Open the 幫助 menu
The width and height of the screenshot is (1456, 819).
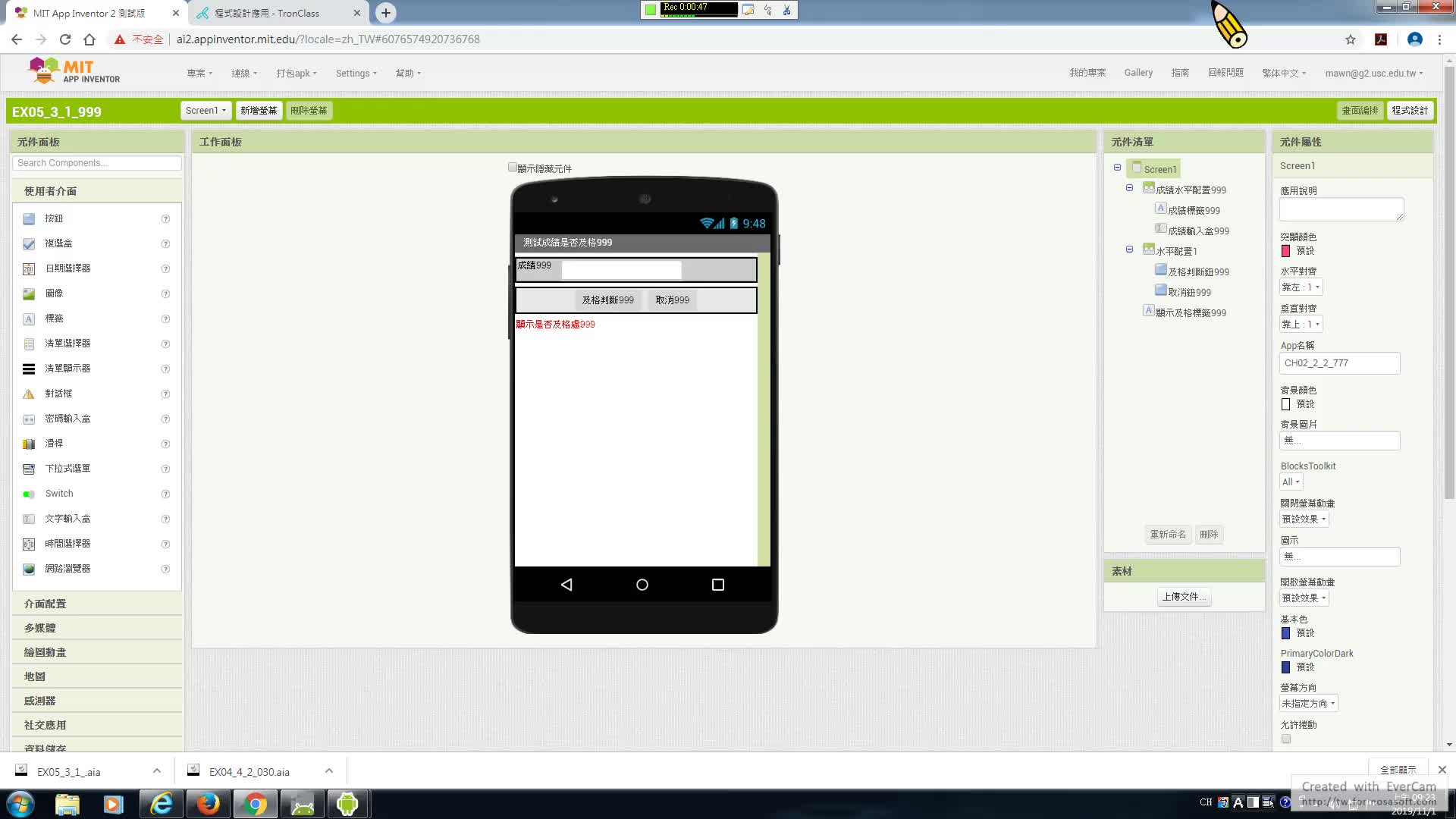point(408,74)
